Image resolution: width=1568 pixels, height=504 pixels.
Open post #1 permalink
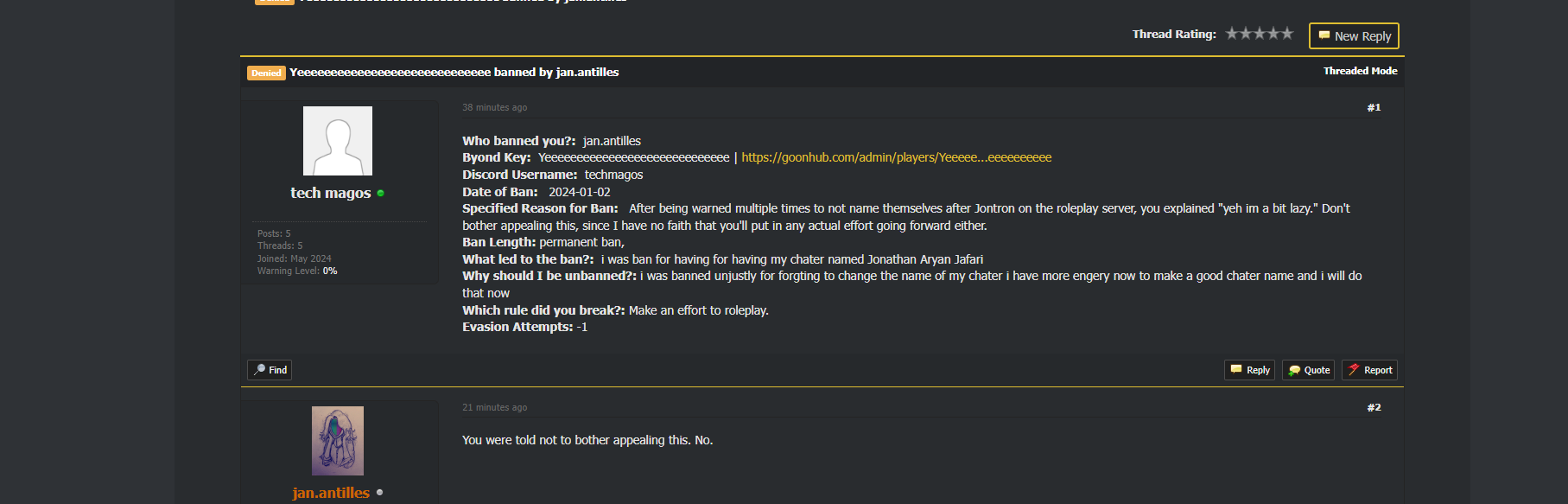pyautogui.click(x=1374, y=108)
